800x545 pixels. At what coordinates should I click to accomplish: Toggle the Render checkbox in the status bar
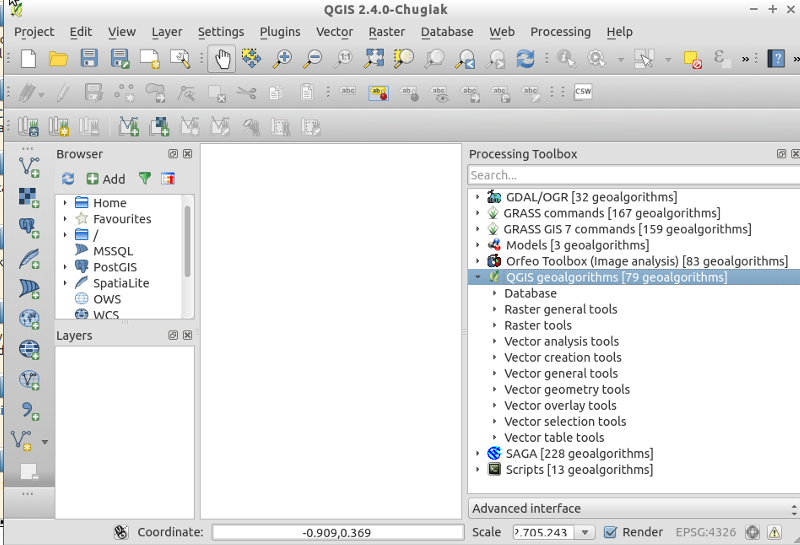[610, 532]
